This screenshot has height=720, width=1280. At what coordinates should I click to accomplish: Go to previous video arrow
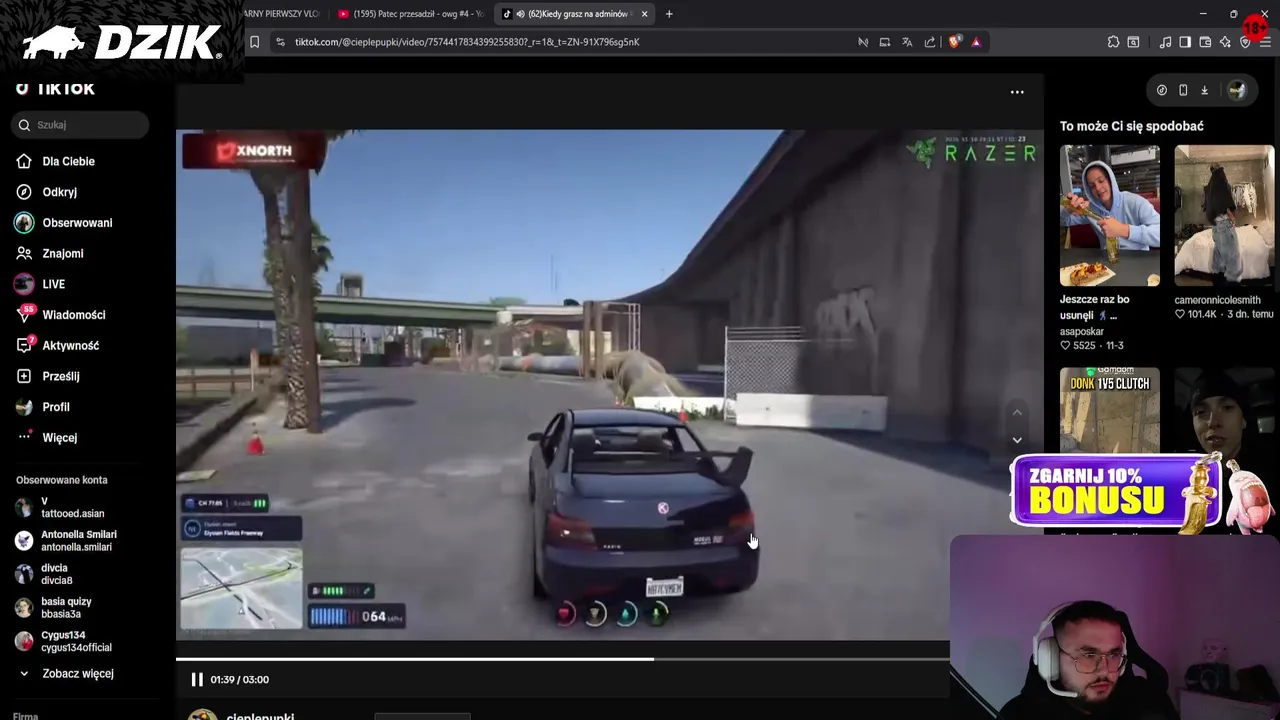1017,413
